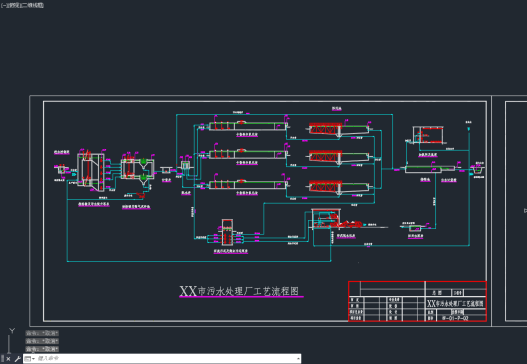Select the adjacent sheet frame at right edge
The image size is (527, 364).
tap(516, 211)
